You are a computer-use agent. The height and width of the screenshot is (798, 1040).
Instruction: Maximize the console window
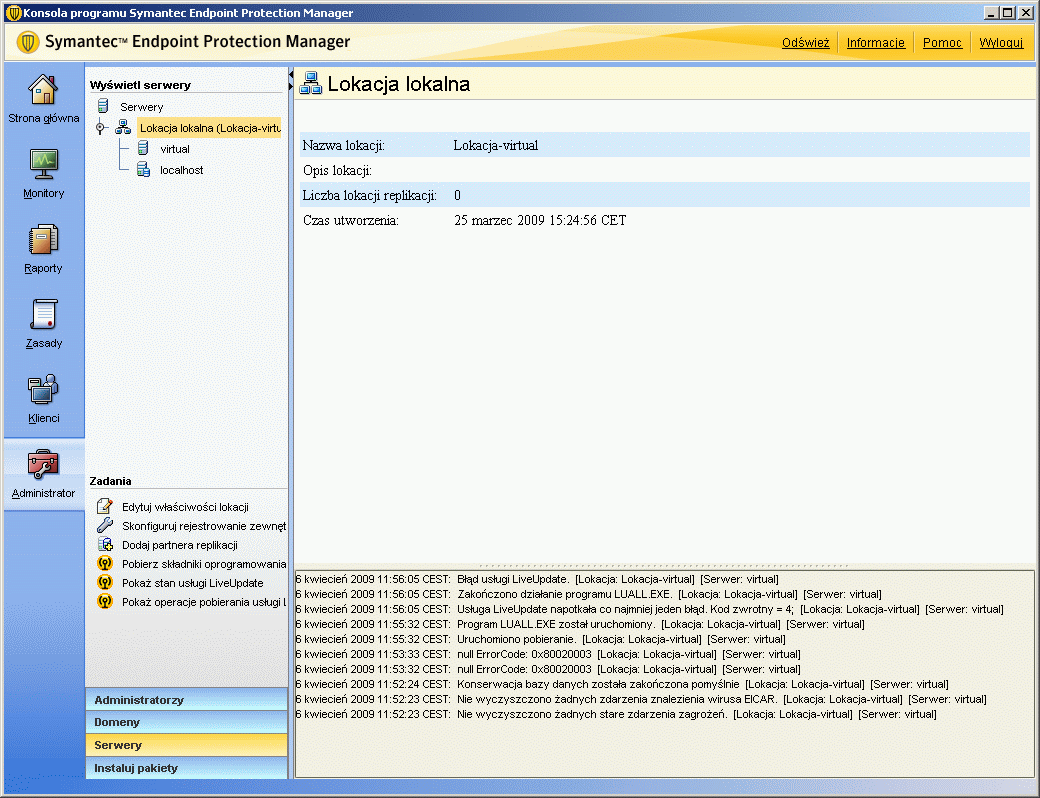click(1008, 13)
